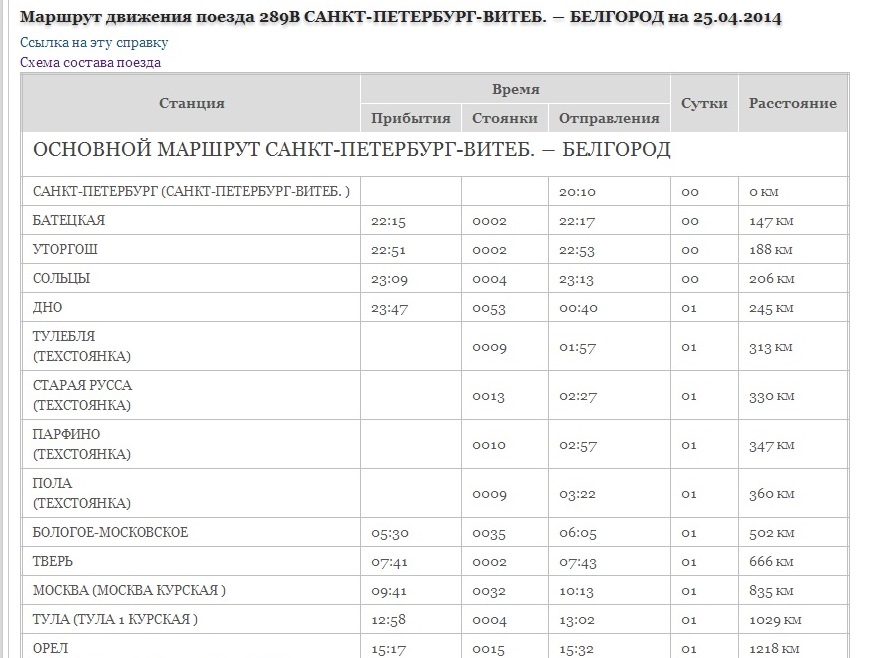
Task: Select the БАТЕЦКАЯ station row name
Action: (x=69, y=221)
